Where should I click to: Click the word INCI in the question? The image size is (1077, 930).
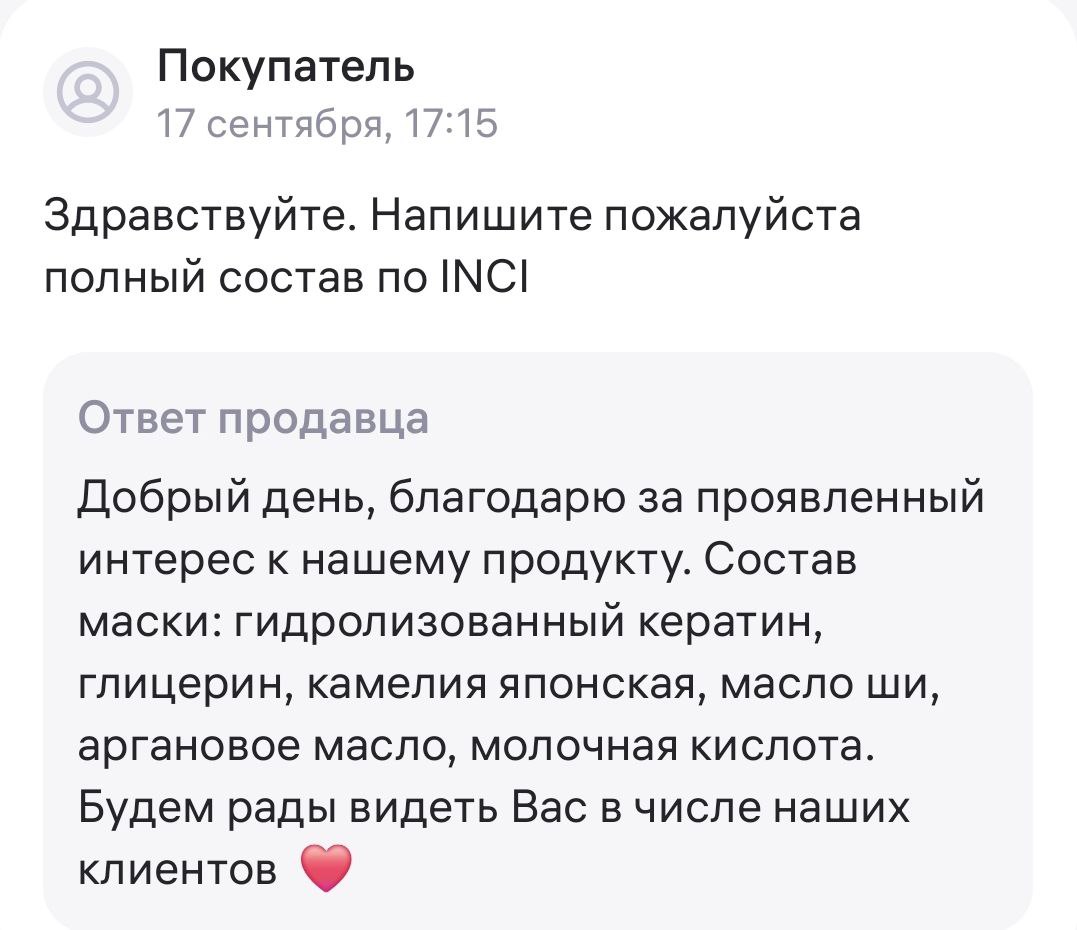coord(484,278)
